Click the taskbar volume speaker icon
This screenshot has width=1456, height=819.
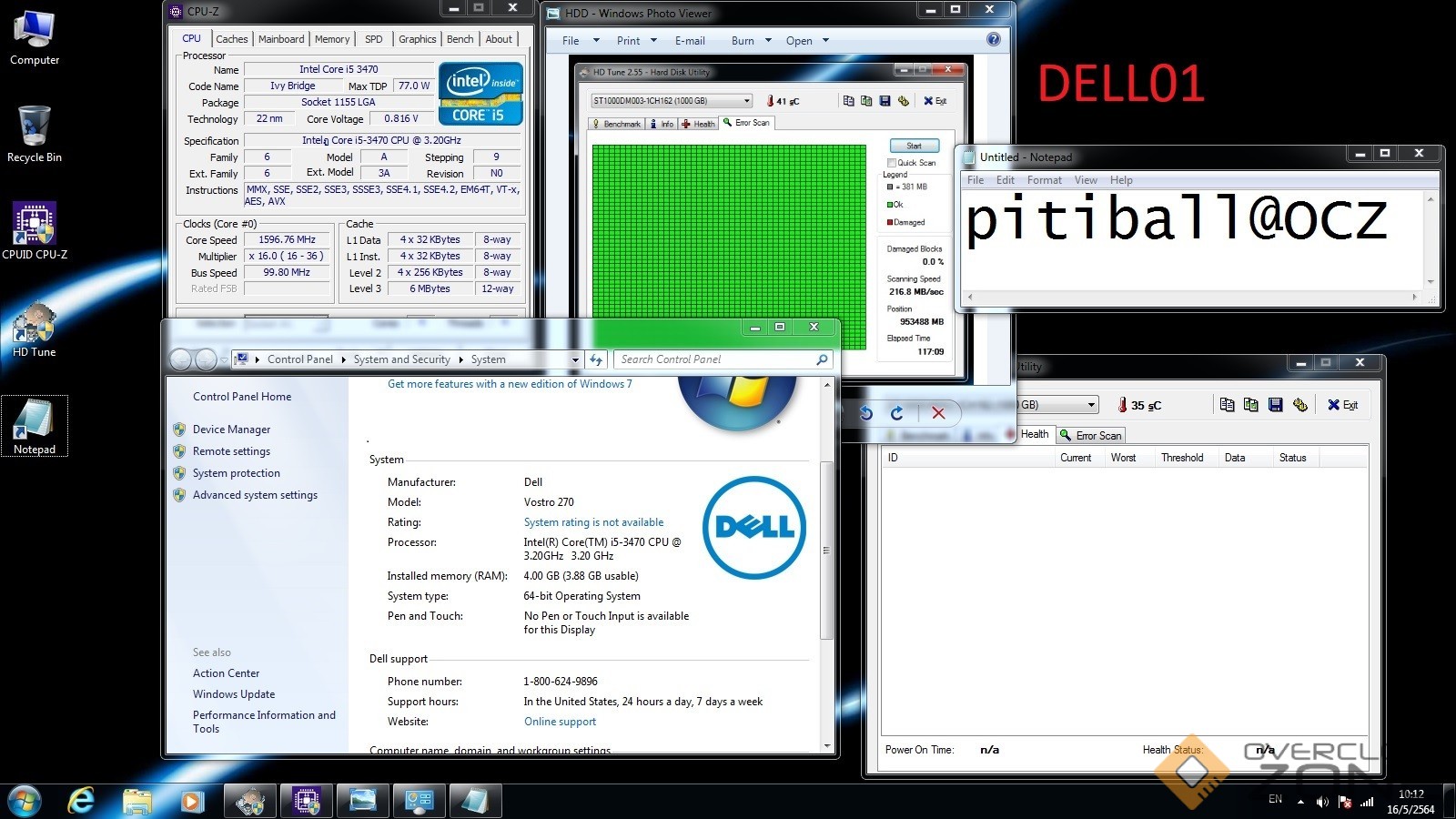tap(1322, 802)
